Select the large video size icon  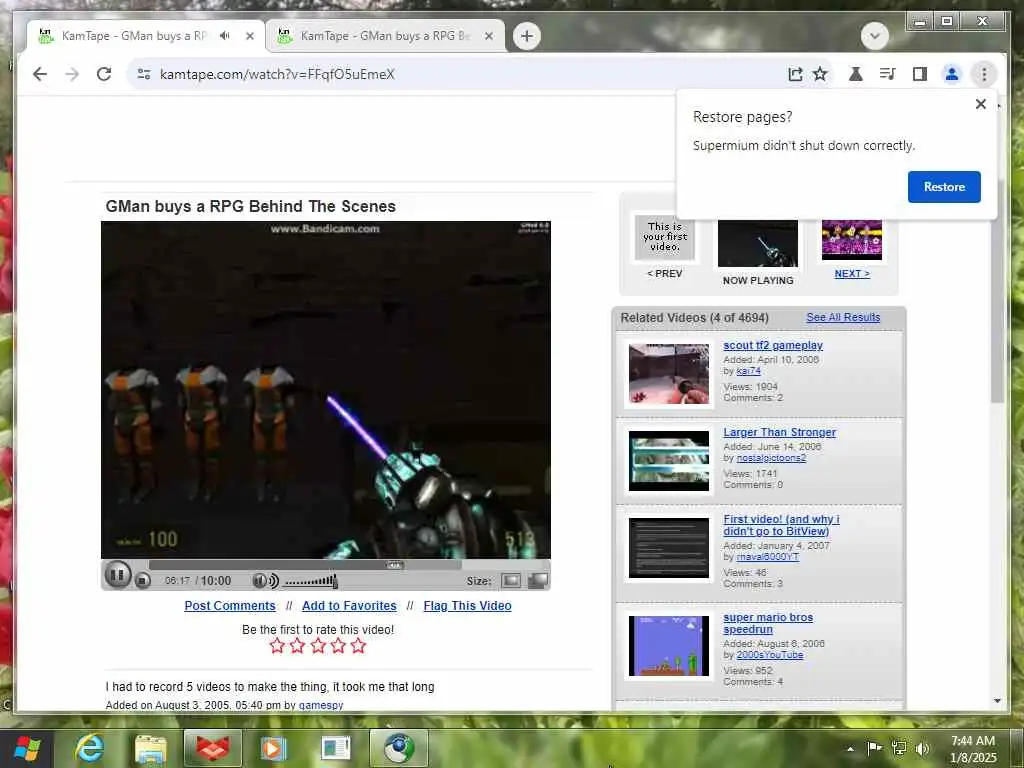pos(537,581)
